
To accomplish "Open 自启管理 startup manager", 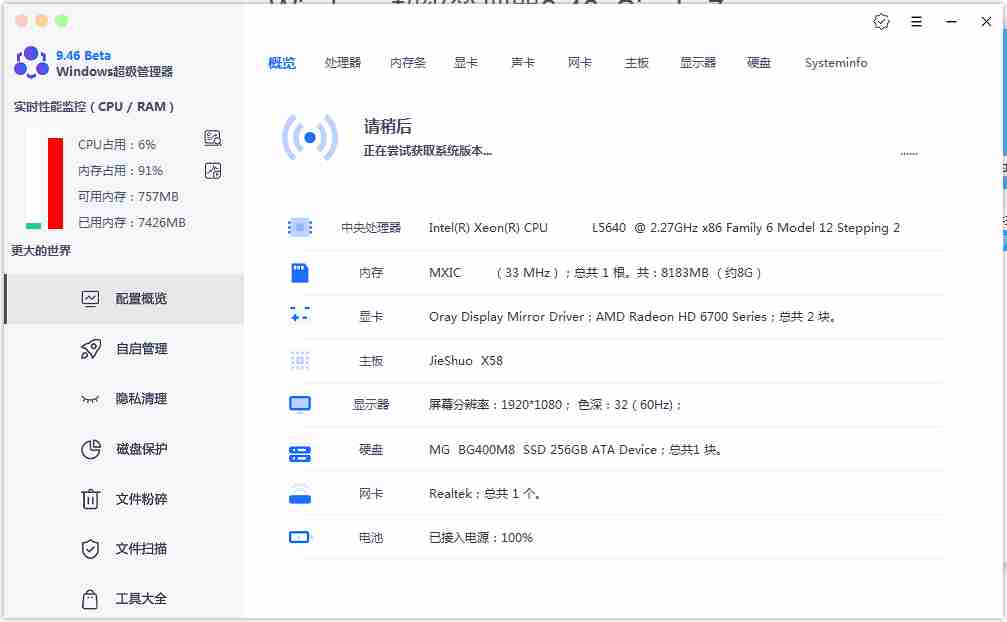I will click(125, 349).
